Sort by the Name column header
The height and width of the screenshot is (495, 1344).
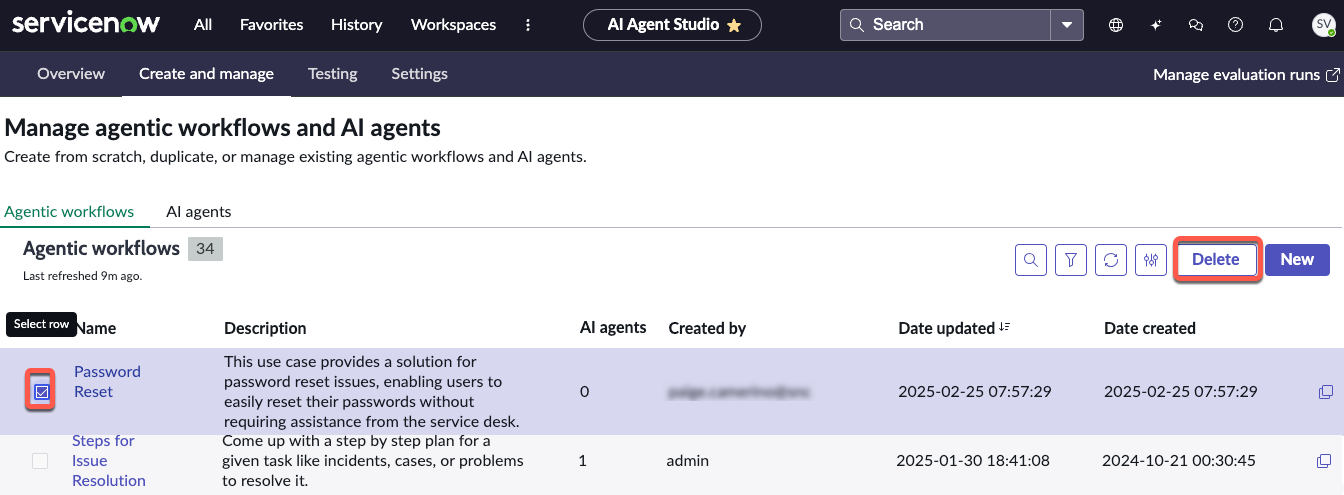(96, 328)
